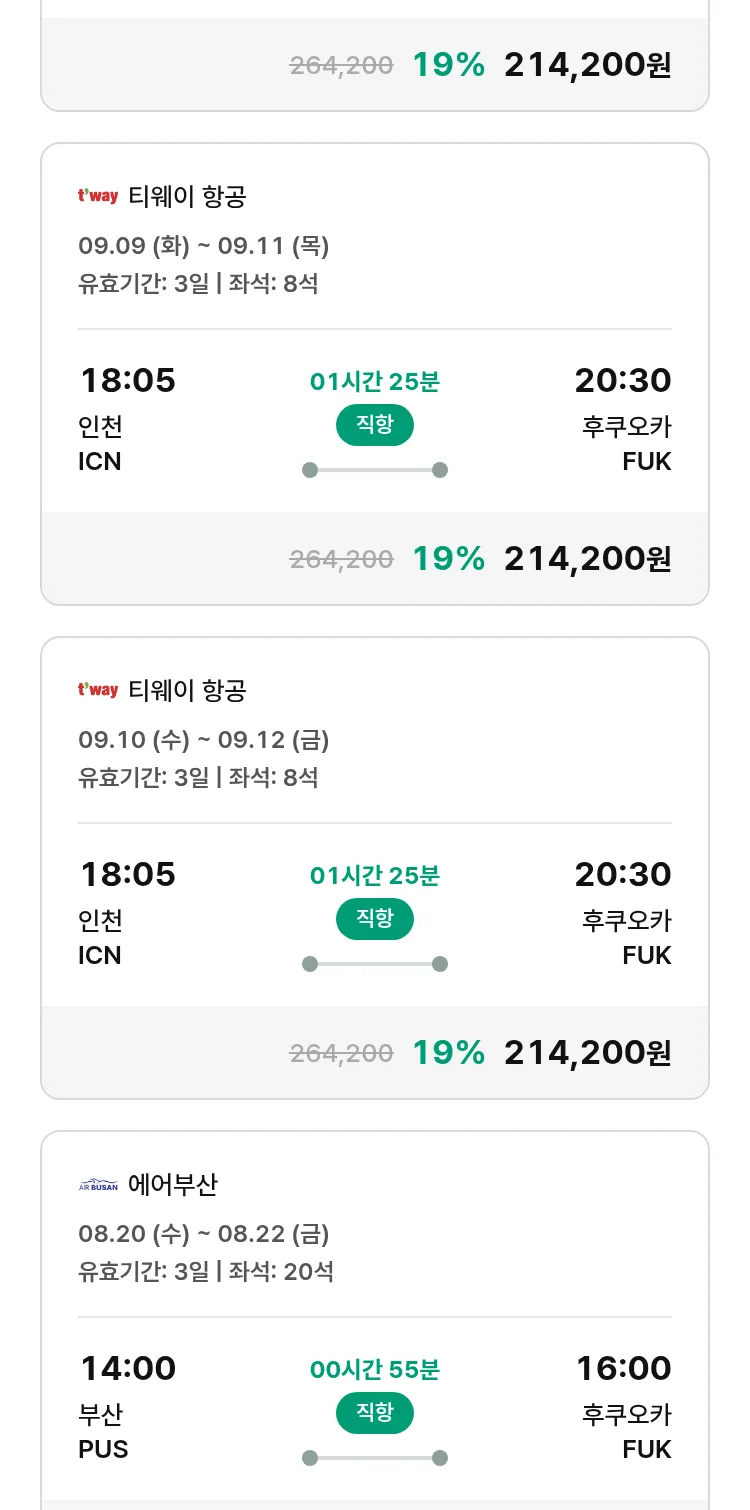Click route line on Air Busan flight
This screenshot has height=1510, width=750.
click(375, 1458)
